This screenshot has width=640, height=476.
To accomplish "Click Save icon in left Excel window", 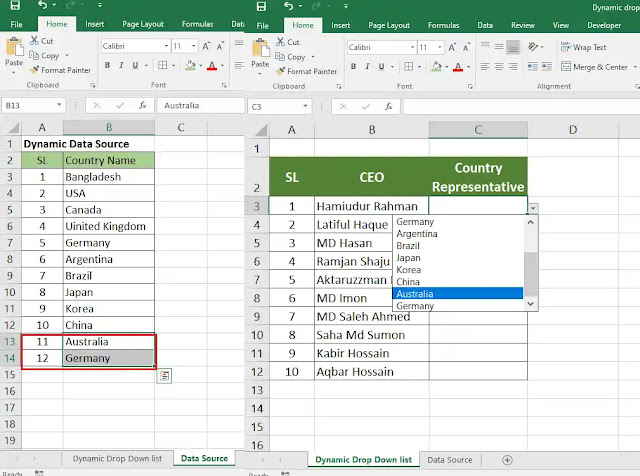I will [15, 5].
